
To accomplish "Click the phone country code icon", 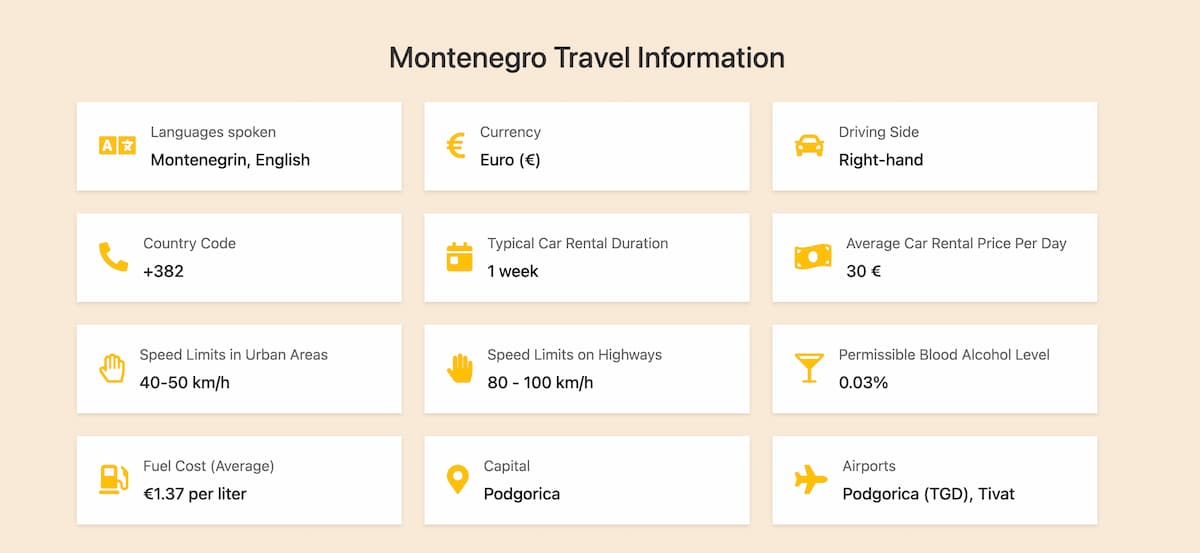I will click(x=113, y=257).
